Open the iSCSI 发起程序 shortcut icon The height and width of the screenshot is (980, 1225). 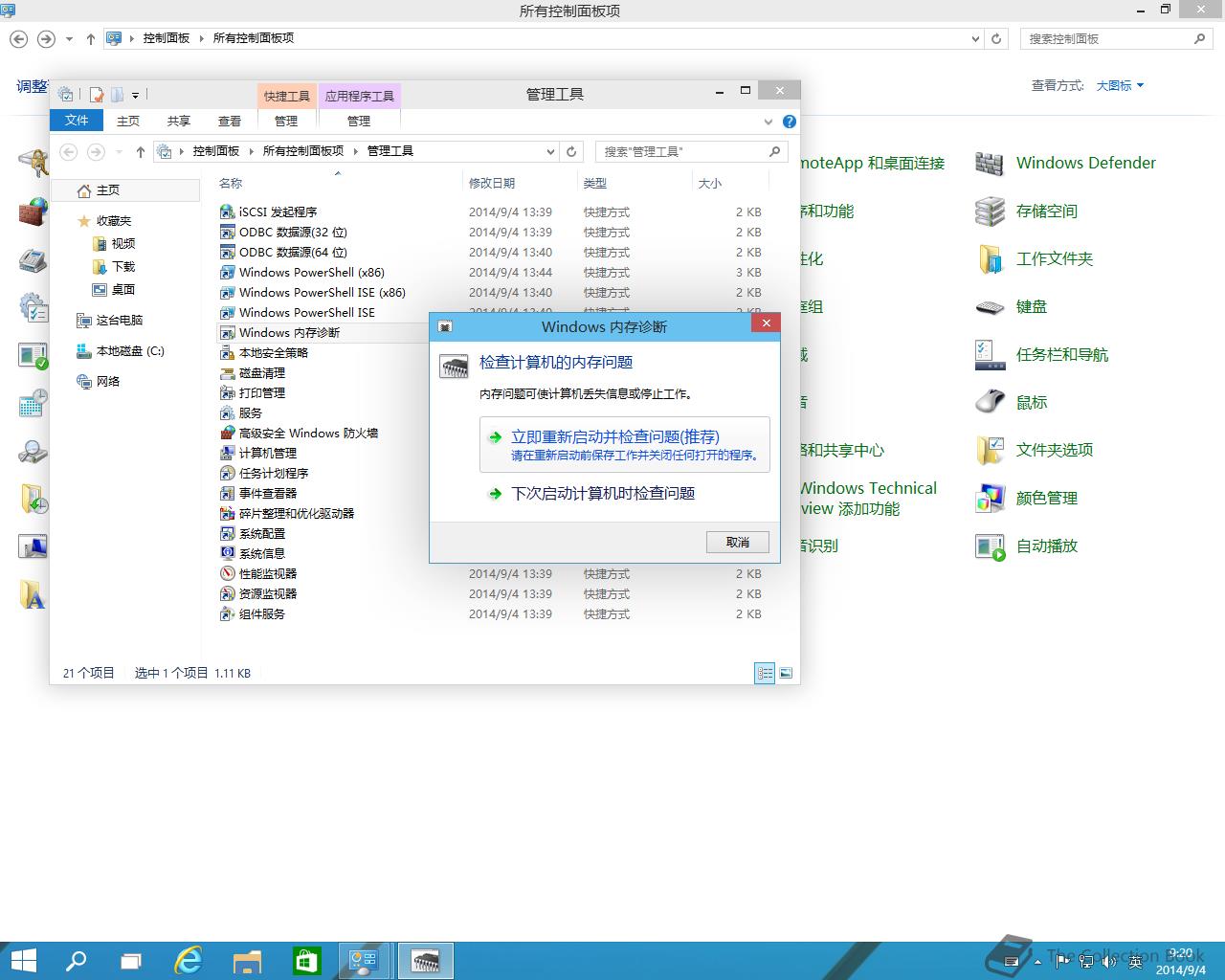click(227, 212)
